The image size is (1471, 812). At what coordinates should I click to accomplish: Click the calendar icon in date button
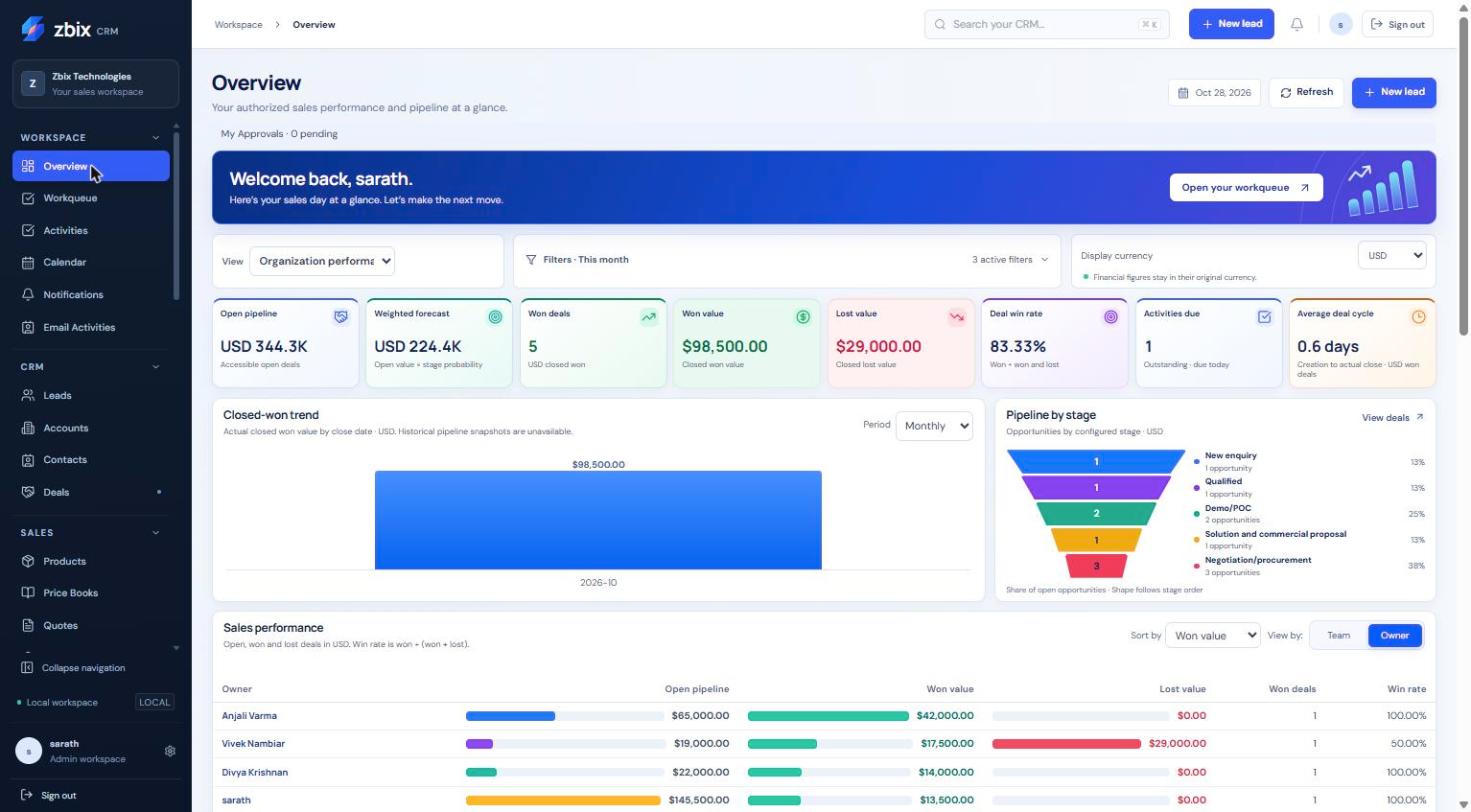[x=1184, y=93]
